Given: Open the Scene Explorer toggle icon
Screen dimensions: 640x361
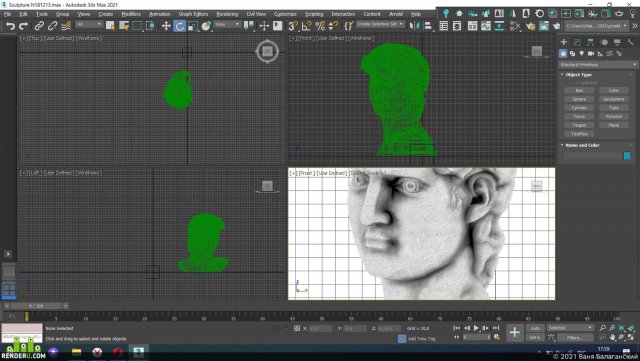Looking at the screenshot, I should 444,26.
